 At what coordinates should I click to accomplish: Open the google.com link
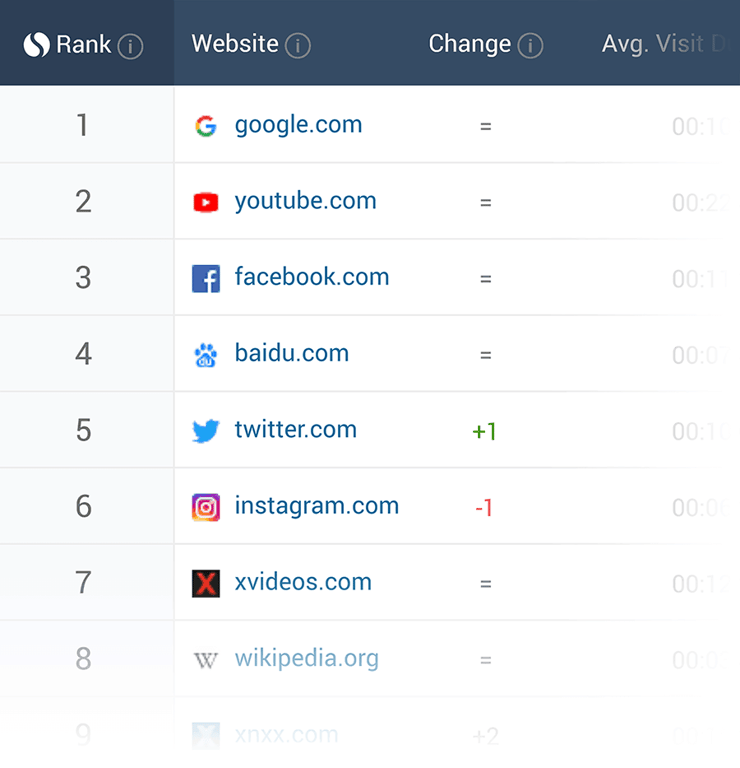(298, 125)
